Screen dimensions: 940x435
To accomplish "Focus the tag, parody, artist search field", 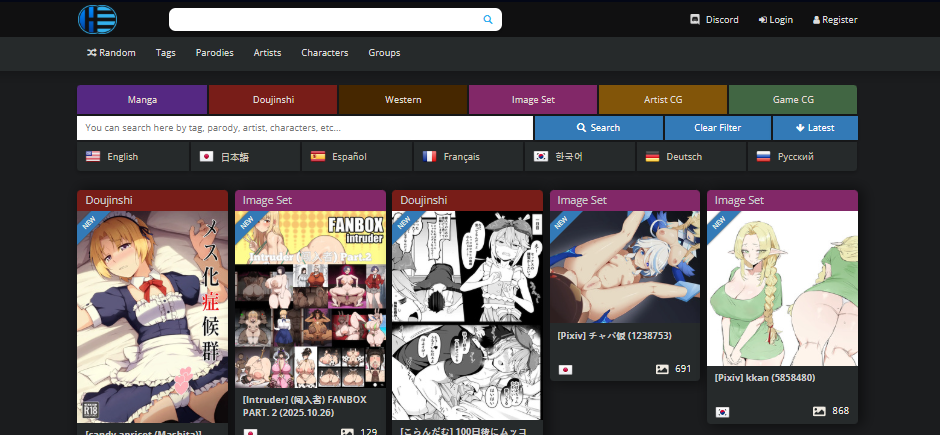I will tap(305, 128).
